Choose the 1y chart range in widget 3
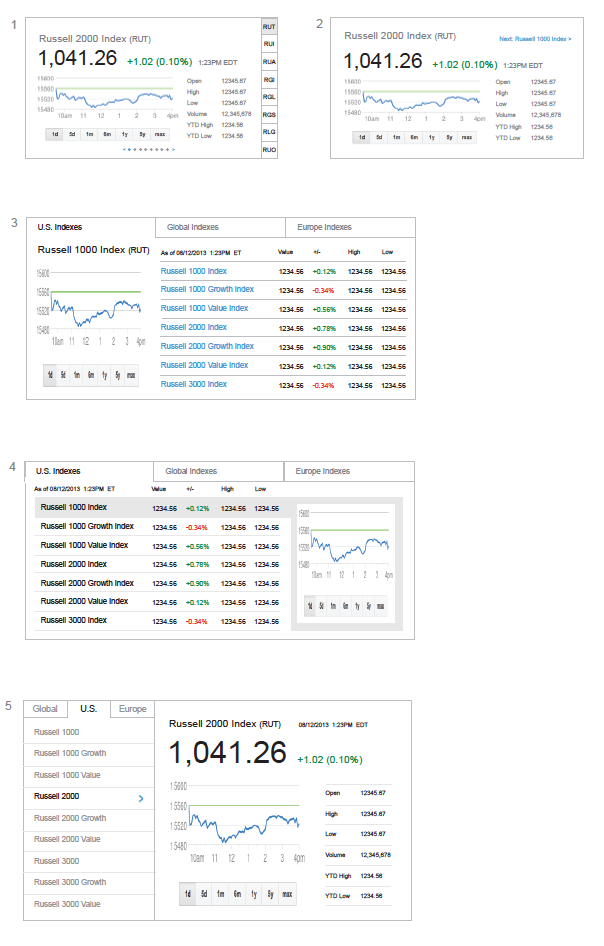This screenshot has height=946, width=604. [104, 376]
